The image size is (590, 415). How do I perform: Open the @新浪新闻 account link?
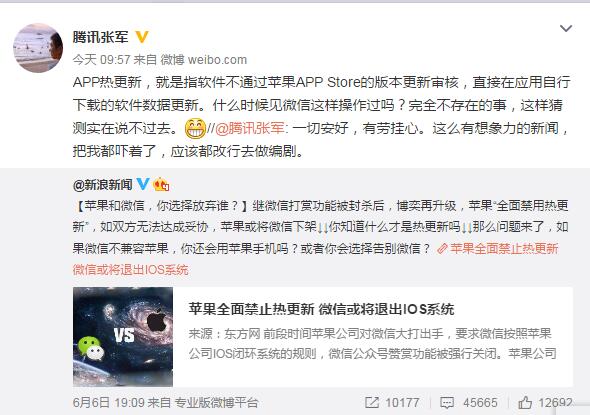103,184
